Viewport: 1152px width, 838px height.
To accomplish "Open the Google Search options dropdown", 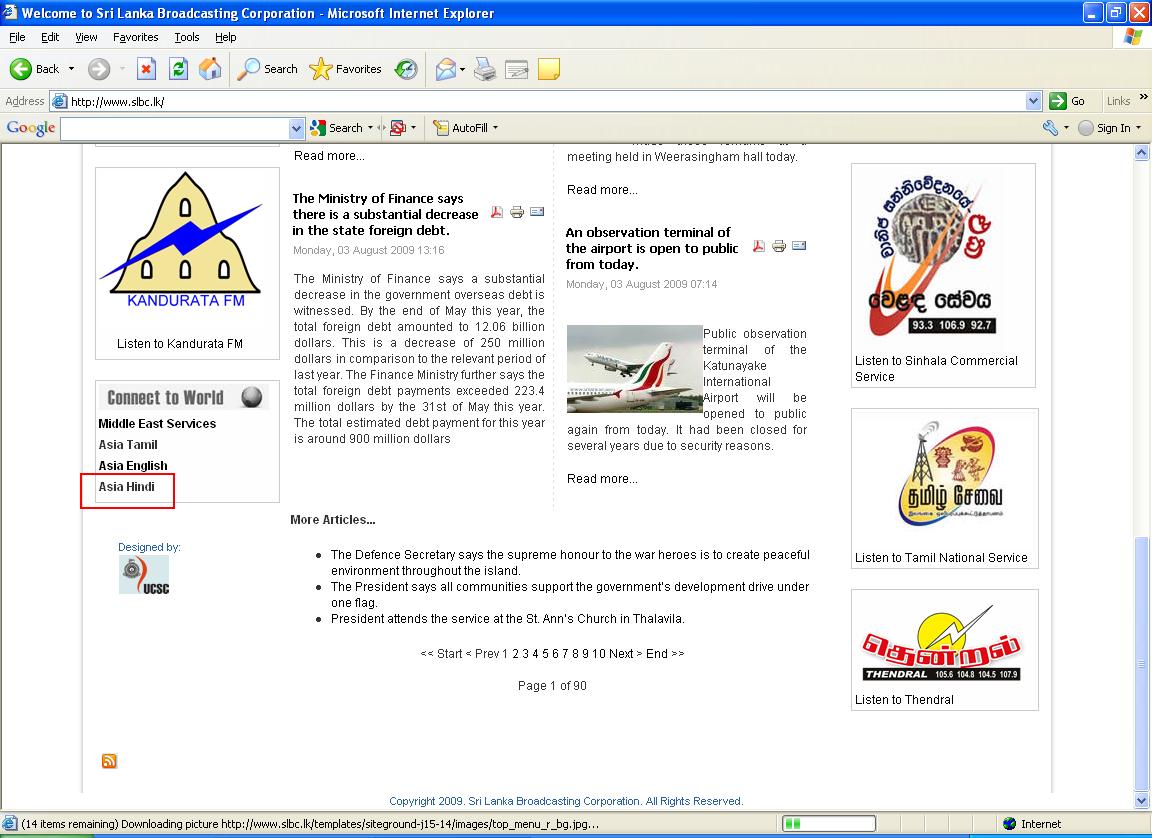I will [370, 128].
